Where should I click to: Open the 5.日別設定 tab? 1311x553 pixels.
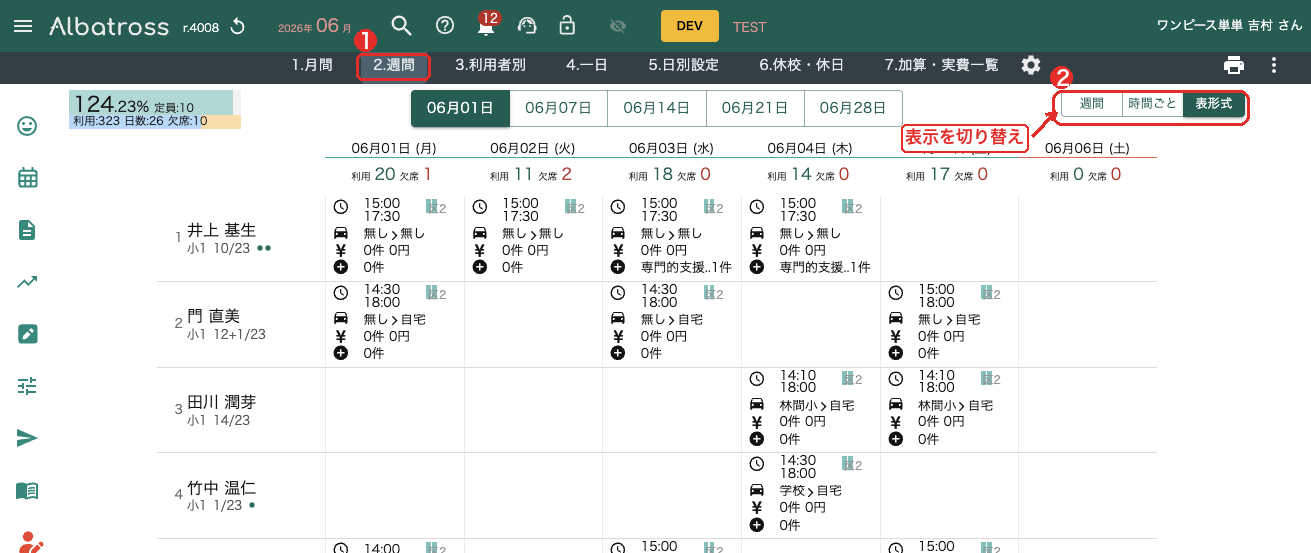(x=683, y=65)
